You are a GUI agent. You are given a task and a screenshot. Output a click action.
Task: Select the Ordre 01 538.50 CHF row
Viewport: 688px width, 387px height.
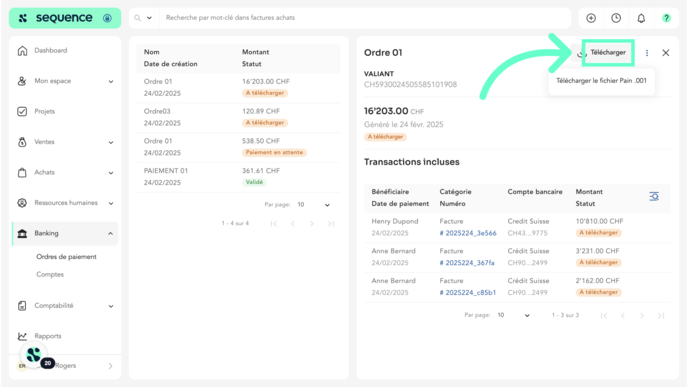pyautogui.click(x=238, y=147)
